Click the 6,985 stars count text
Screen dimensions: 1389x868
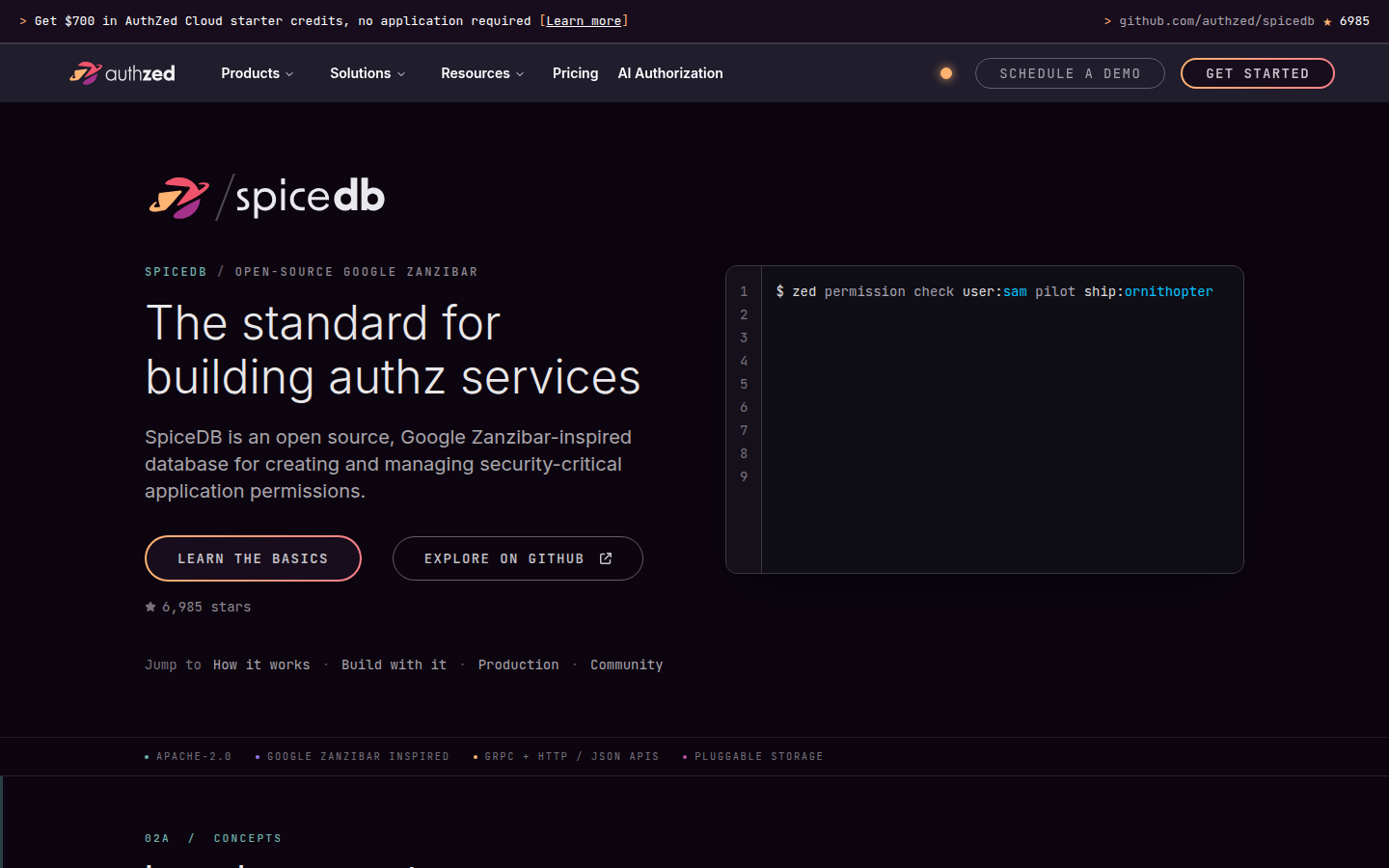point(206,607)
